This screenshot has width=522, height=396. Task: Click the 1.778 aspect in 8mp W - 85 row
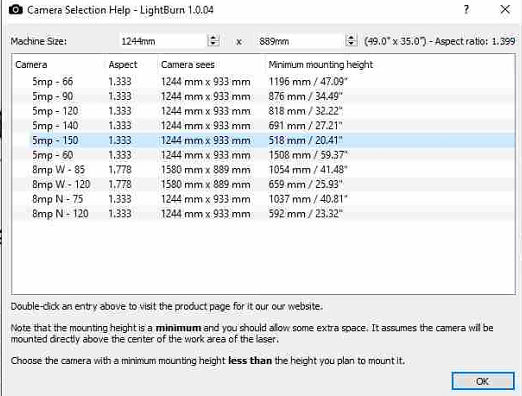(120, 170)
